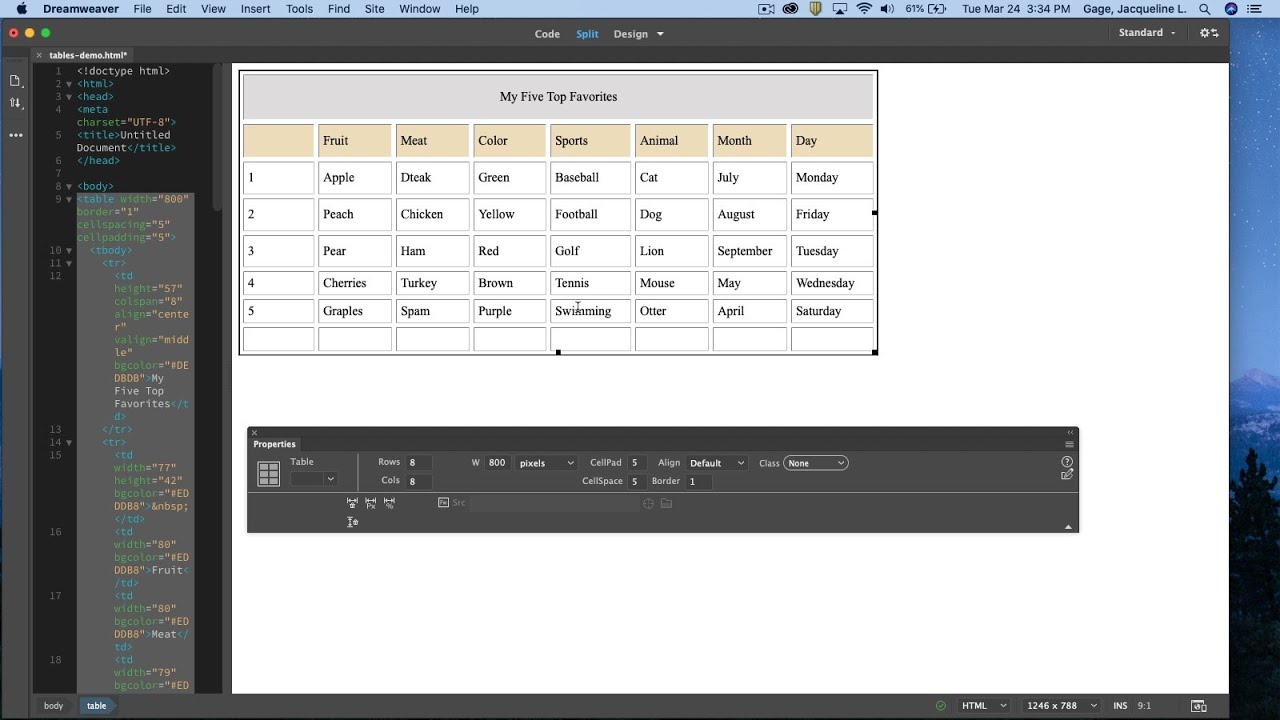Click the CellSpace input field
Image resolution: width=1280 pixels, height=720 pixels.
(x=637, y=481)
